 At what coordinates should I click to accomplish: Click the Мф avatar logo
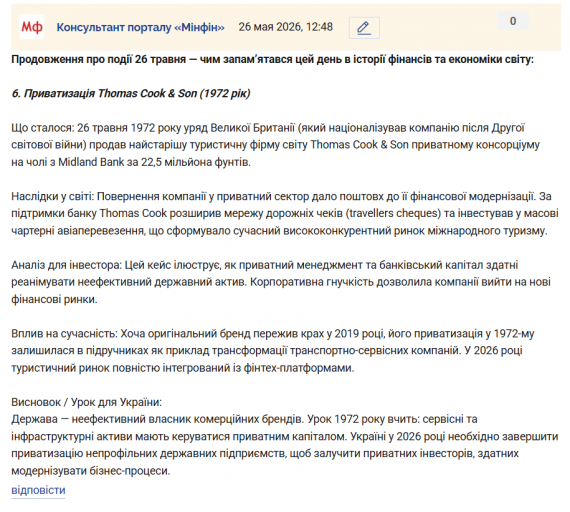pos(32,27)
